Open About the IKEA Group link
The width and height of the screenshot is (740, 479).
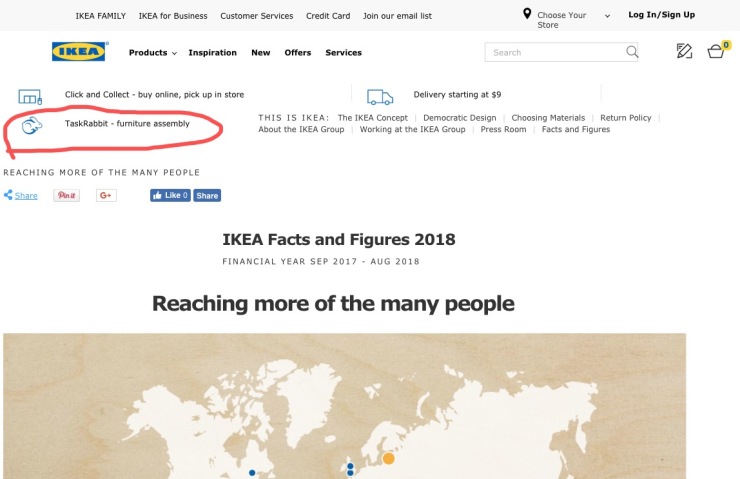coord(301,129)
